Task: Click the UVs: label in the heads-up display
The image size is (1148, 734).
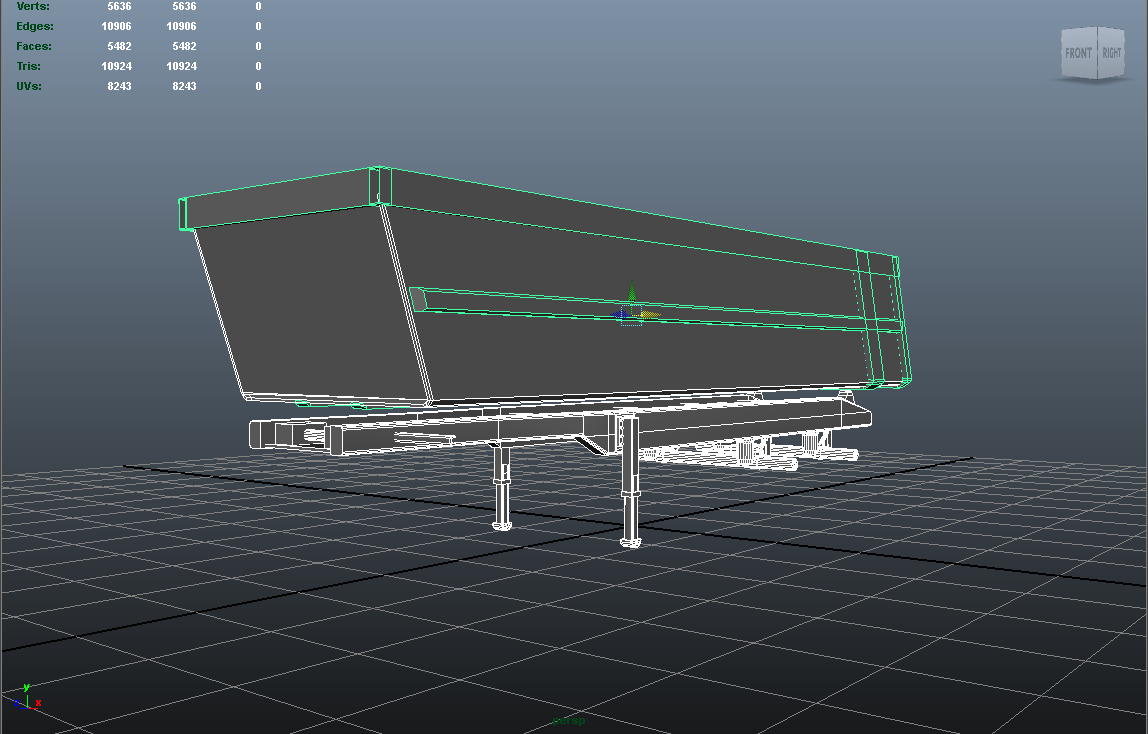Action: coord(29,86)
